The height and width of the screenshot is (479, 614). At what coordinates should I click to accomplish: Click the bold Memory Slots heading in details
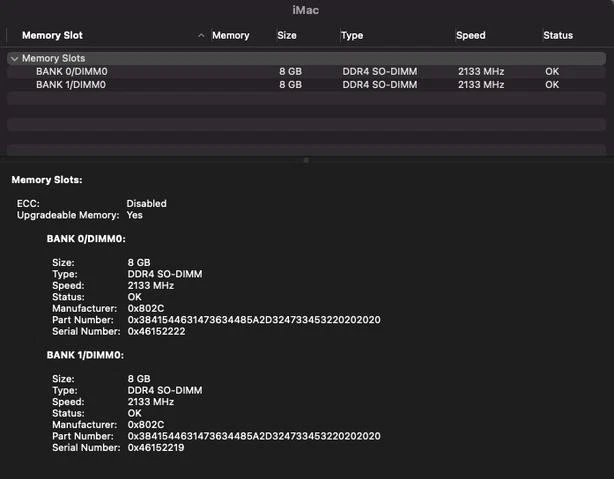(46, 180)
